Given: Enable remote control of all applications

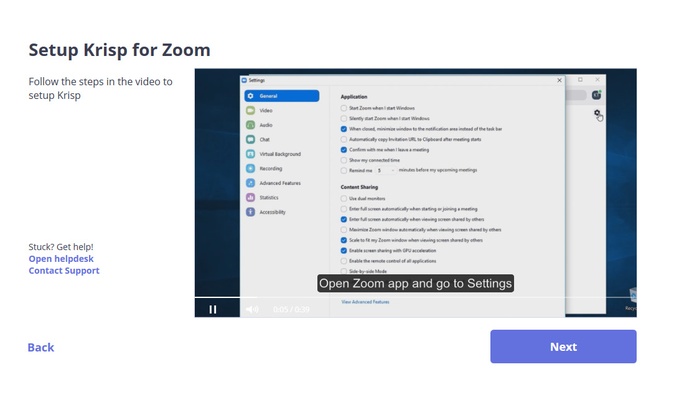Looking at the screenshot, I should (343, 261).
